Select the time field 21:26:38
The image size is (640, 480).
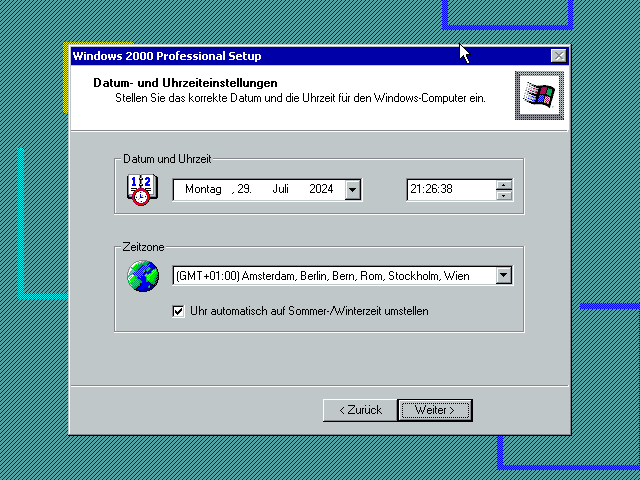[x=452, y=189]
